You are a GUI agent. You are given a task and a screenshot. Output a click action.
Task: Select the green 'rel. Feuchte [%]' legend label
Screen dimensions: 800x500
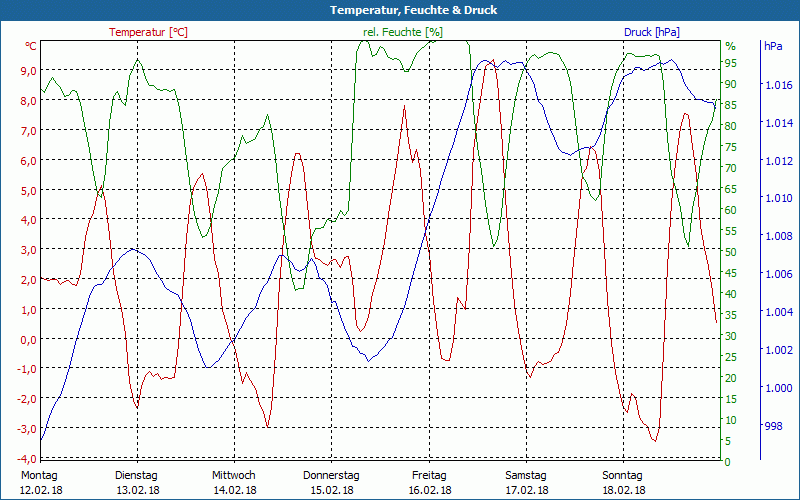point(402,32)
